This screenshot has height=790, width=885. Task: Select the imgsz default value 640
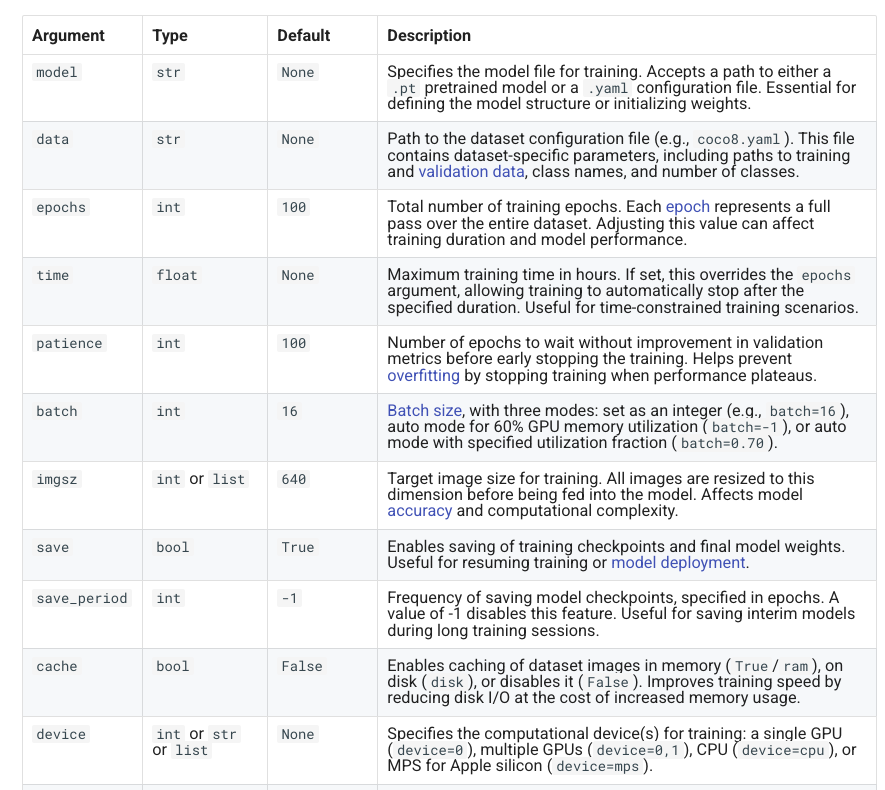[293, 479]
